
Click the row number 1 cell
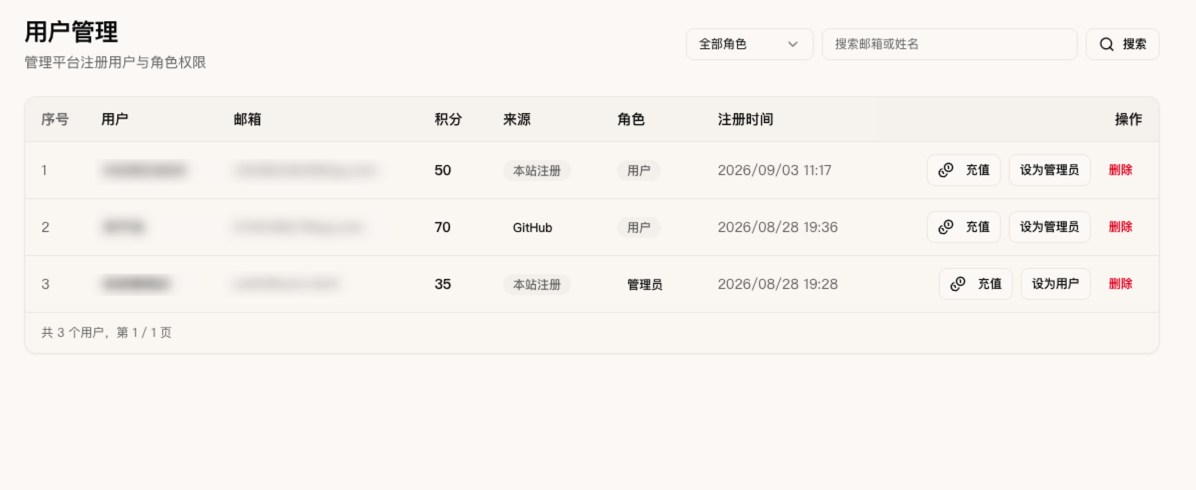(x=44, y=170)
